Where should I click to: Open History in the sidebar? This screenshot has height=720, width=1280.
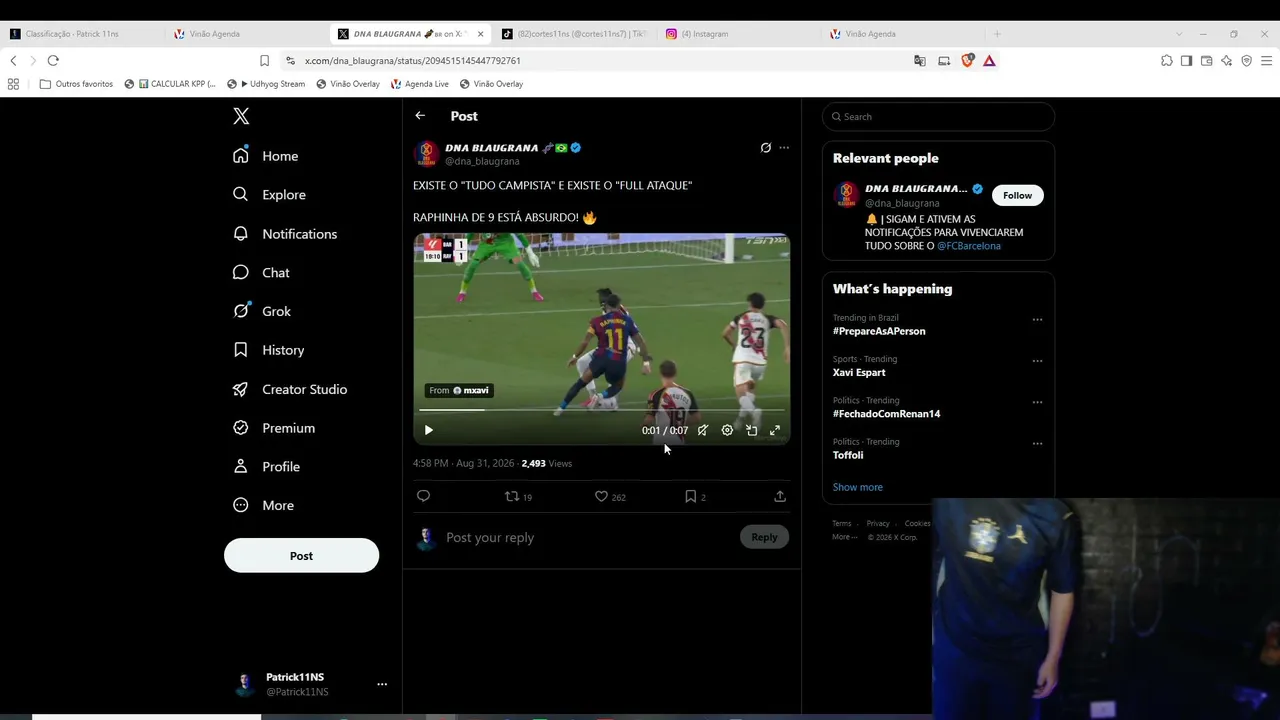click(x=268, y=350)
